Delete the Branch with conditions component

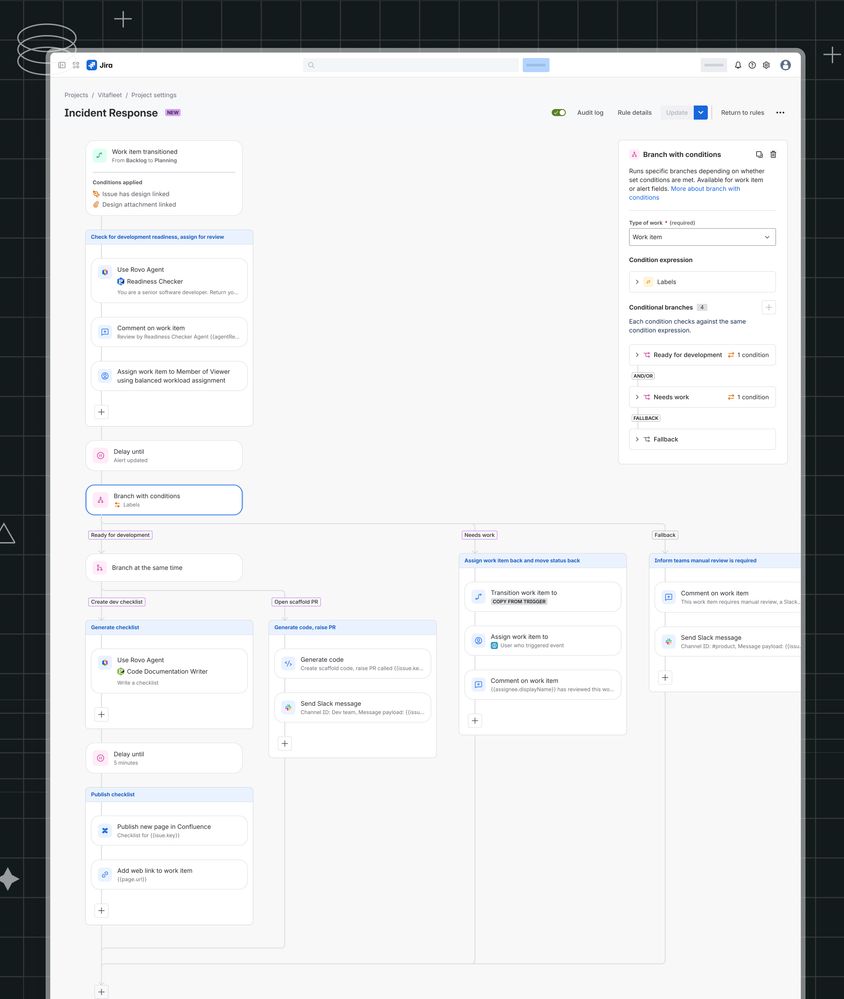click(773, 154)
